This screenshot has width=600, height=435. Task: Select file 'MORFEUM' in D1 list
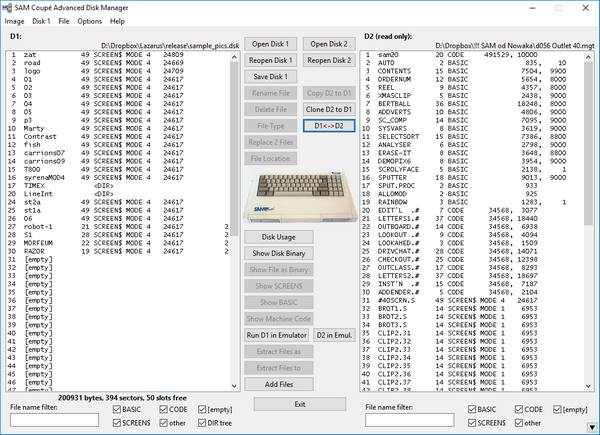tap(118, 243)
